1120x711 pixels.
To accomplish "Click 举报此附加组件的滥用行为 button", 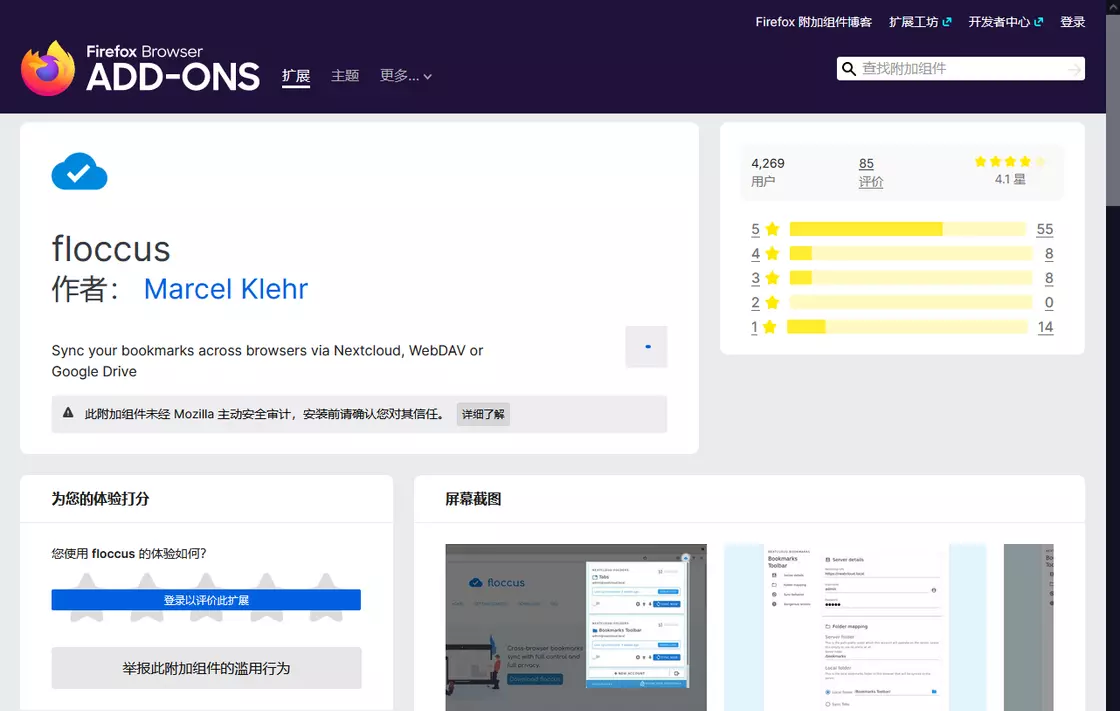I will [206, 668].
